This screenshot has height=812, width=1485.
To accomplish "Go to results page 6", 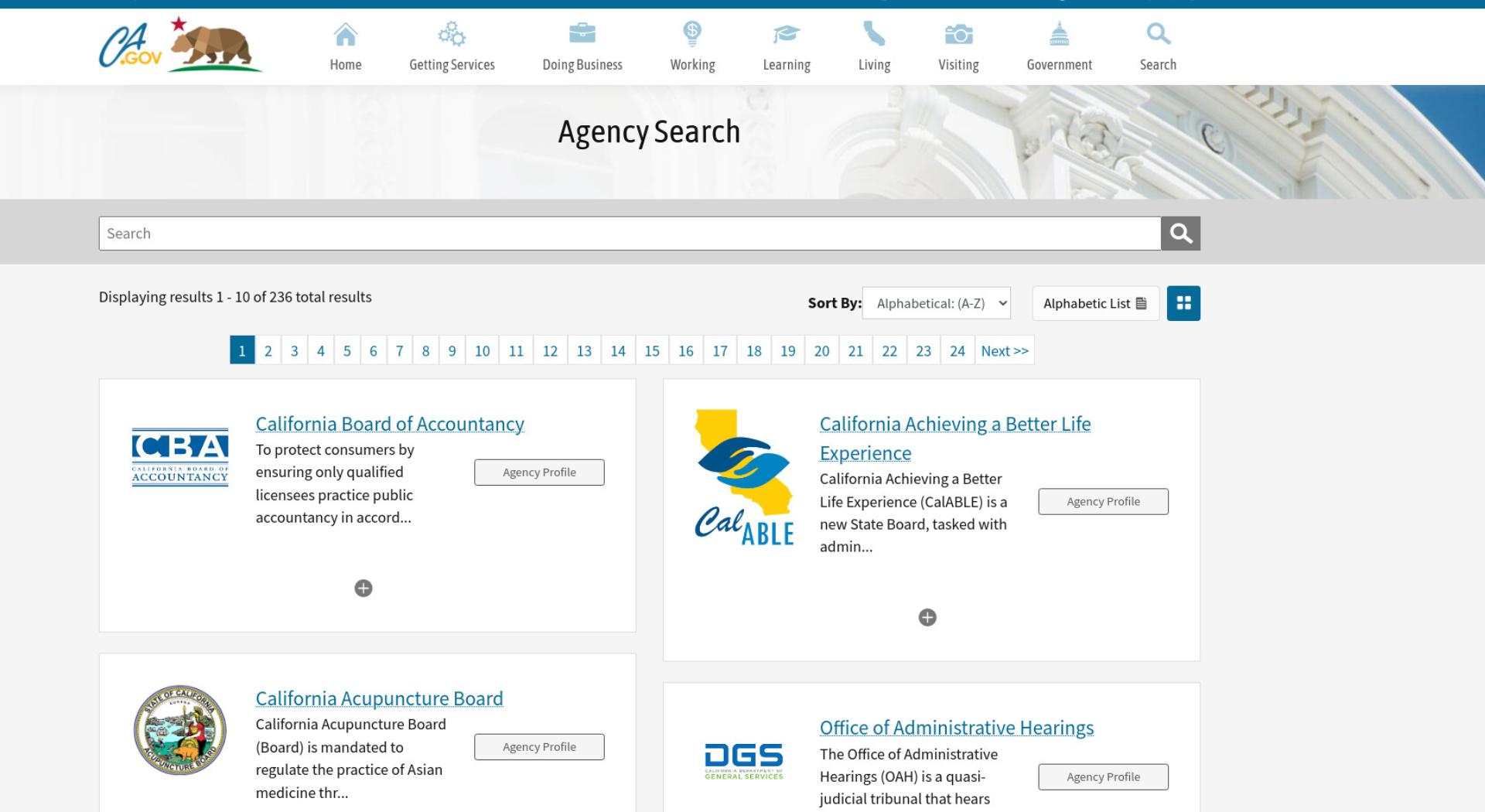I will 374,350.
